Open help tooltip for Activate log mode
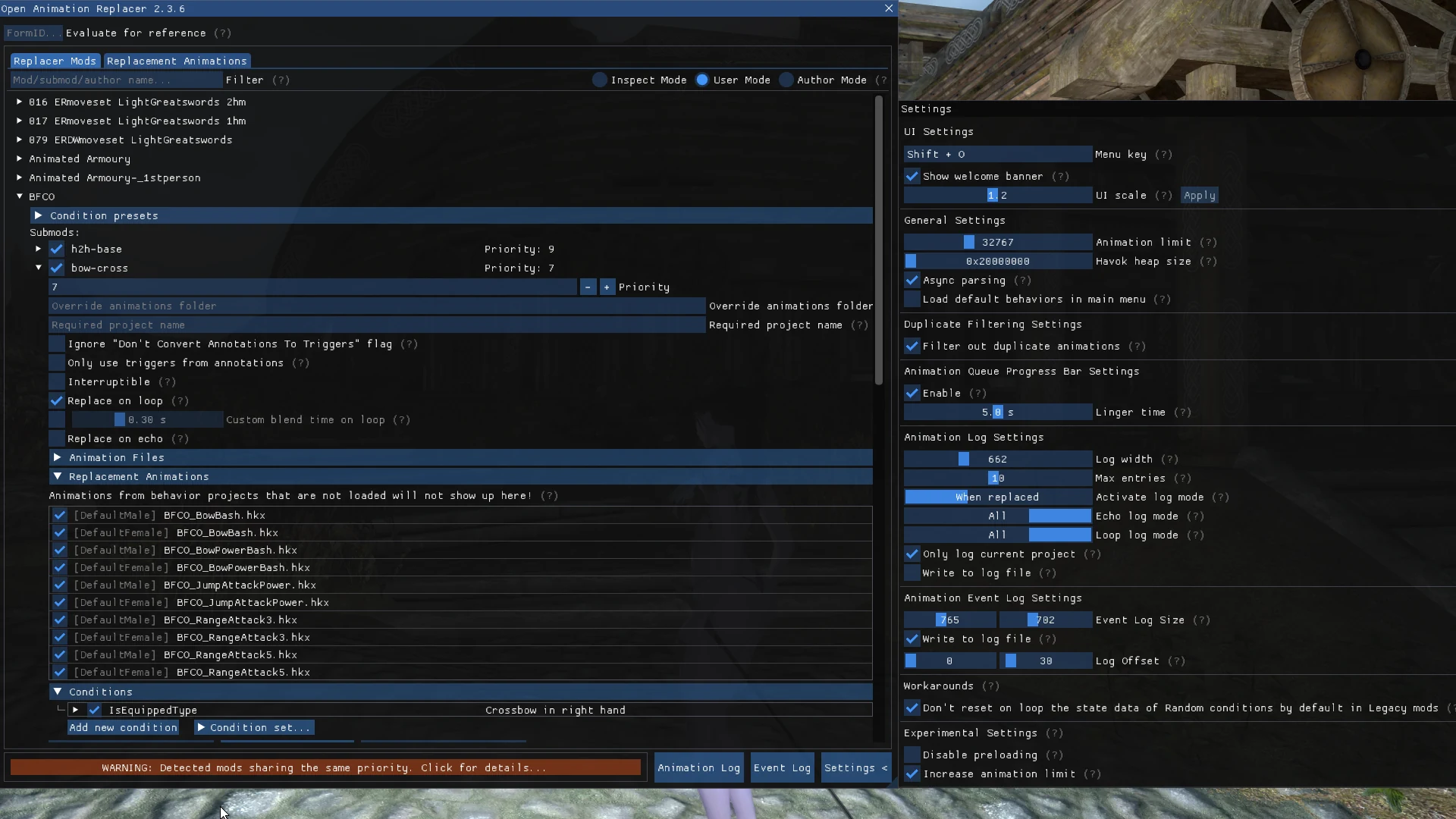The image size is (1456, 819). 1221,497
